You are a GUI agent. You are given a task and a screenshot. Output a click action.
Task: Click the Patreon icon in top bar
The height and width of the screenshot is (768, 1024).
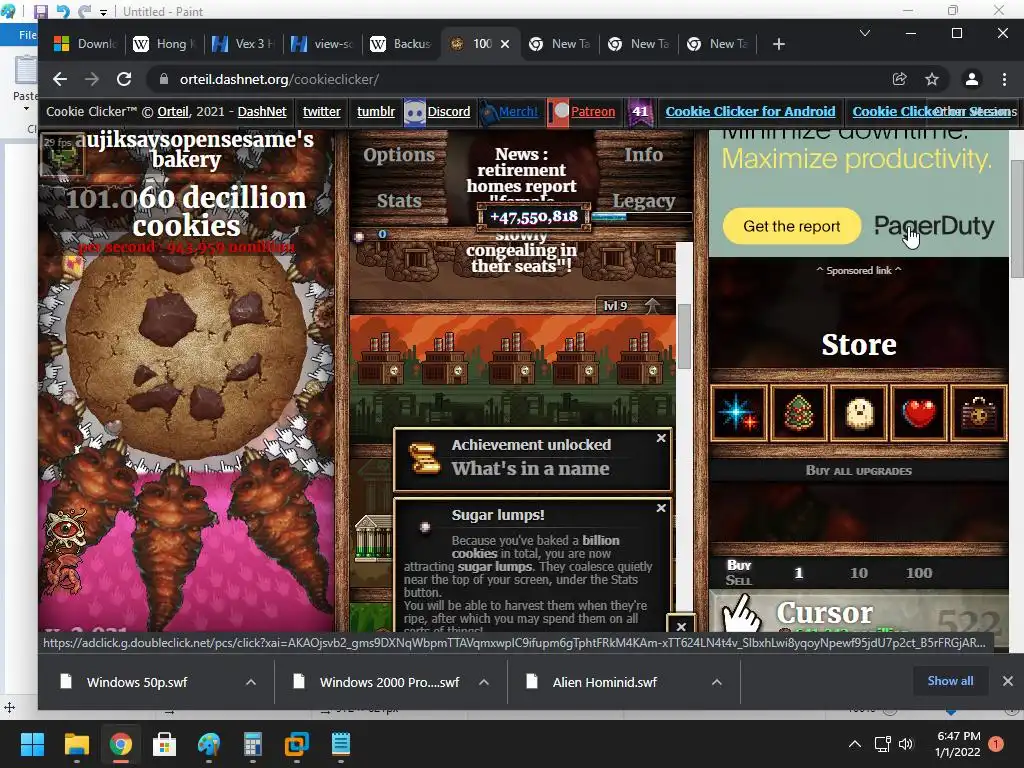[558, 112]
